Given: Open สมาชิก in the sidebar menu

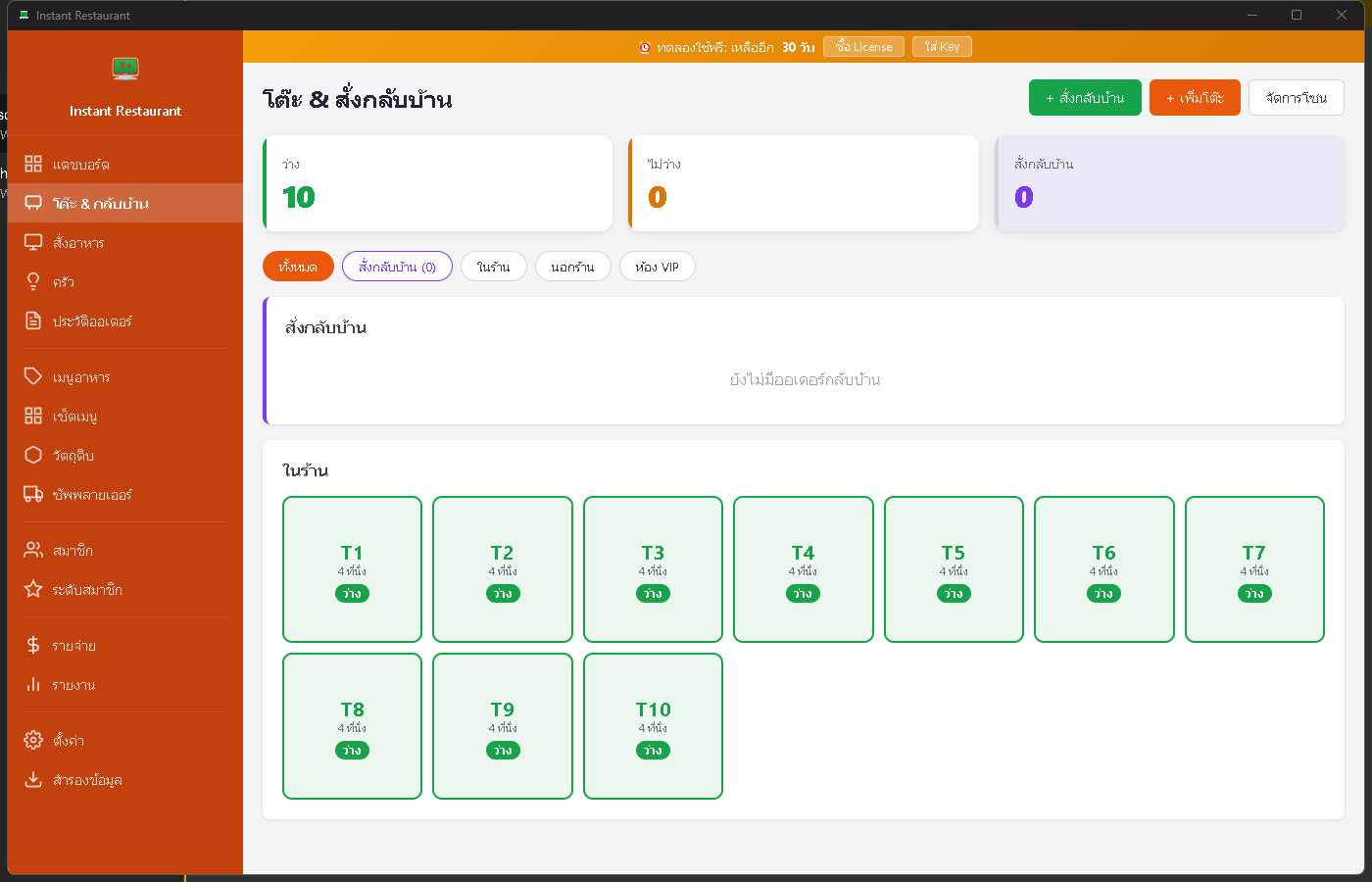Looking at the screenshot, I should pos(73,550).
